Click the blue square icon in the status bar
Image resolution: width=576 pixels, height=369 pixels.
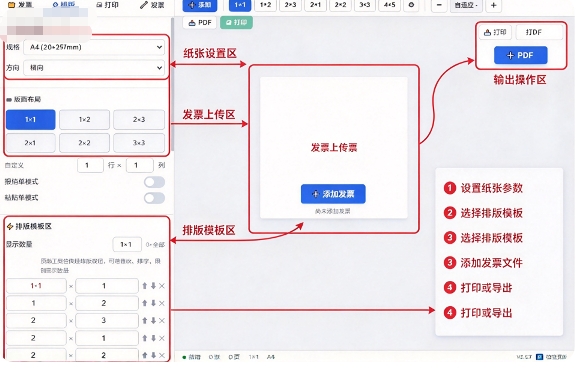[x=540, y=357]
